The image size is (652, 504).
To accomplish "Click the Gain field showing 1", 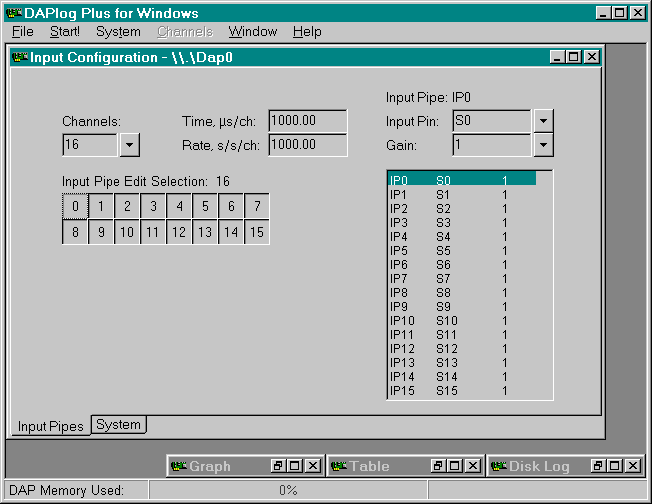I will (x=492, y=145).
